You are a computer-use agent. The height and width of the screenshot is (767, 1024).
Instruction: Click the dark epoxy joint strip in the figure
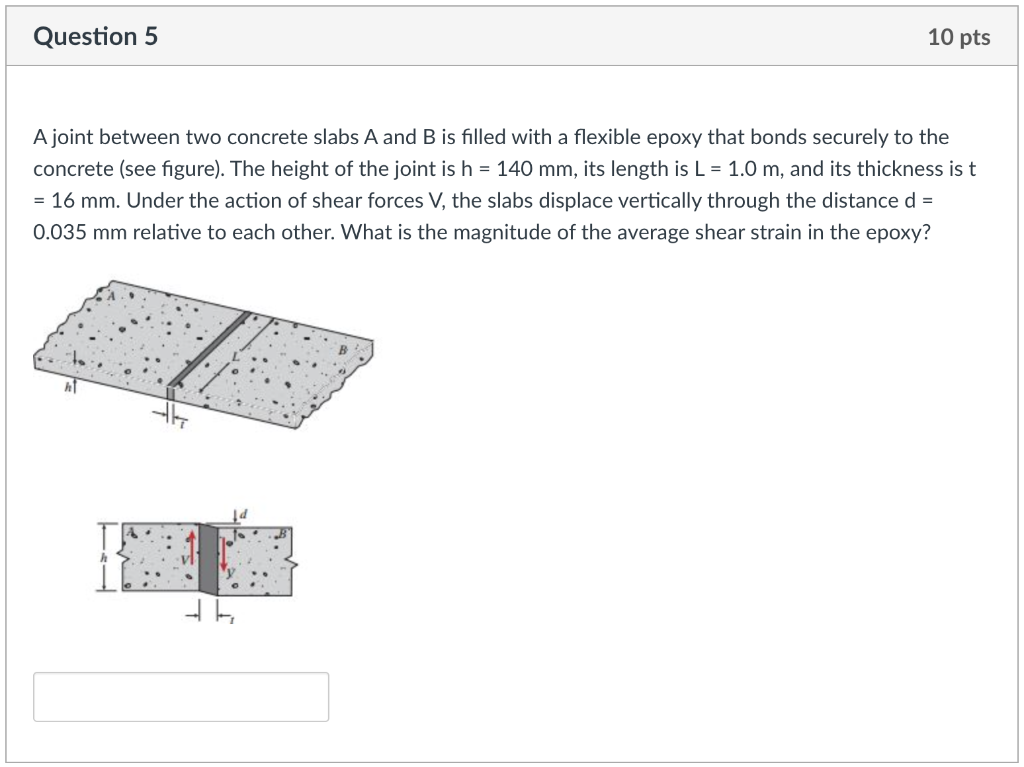click(x=207, y=558)
